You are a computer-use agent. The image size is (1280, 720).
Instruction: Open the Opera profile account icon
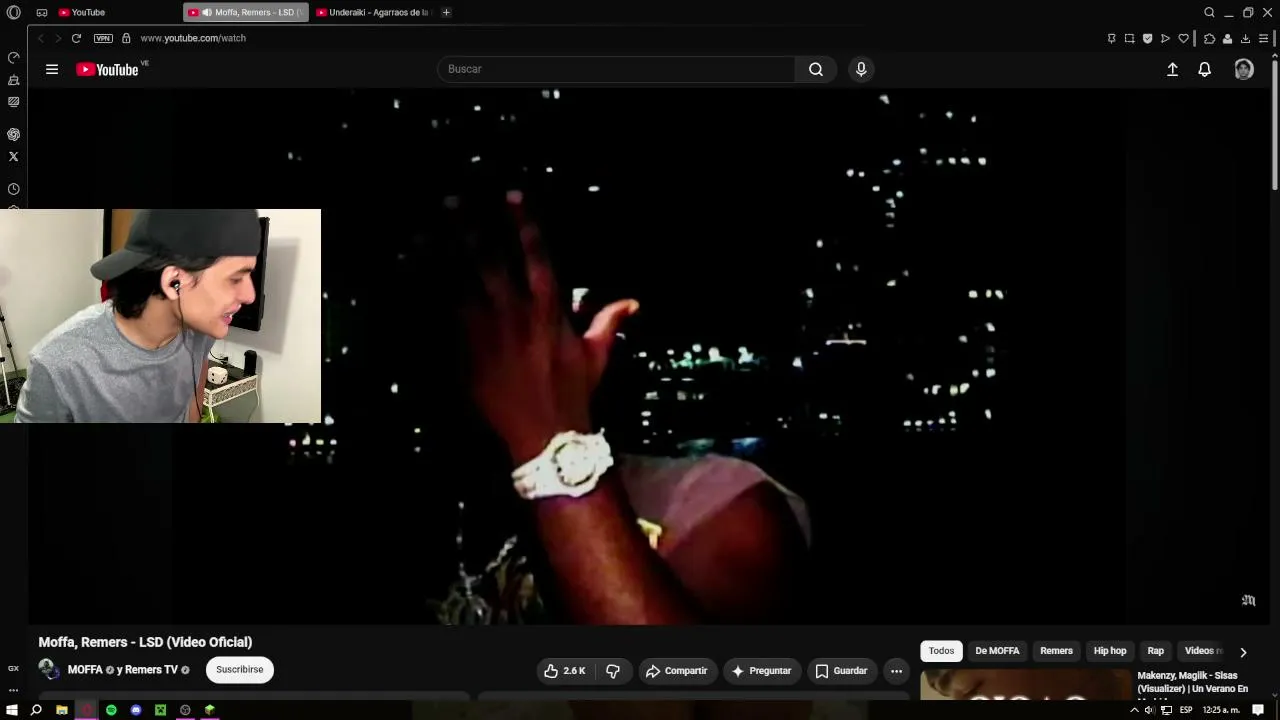1227,38
